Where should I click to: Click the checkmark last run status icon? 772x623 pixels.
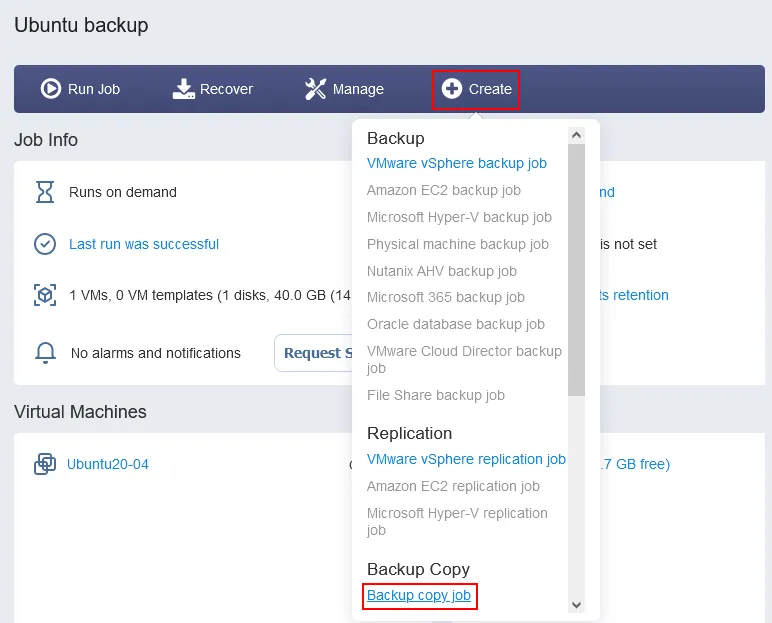(45, 244)
